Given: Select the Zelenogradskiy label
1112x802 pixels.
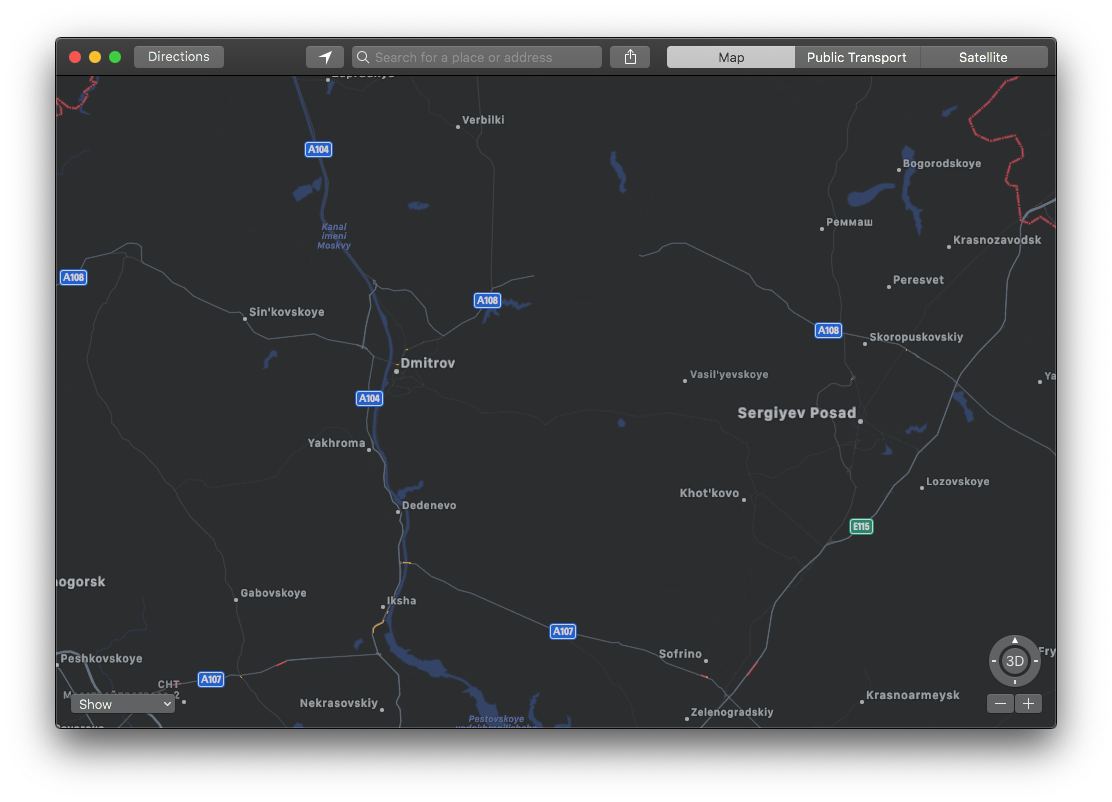Looking at the screenshot, I should point(732,712).
